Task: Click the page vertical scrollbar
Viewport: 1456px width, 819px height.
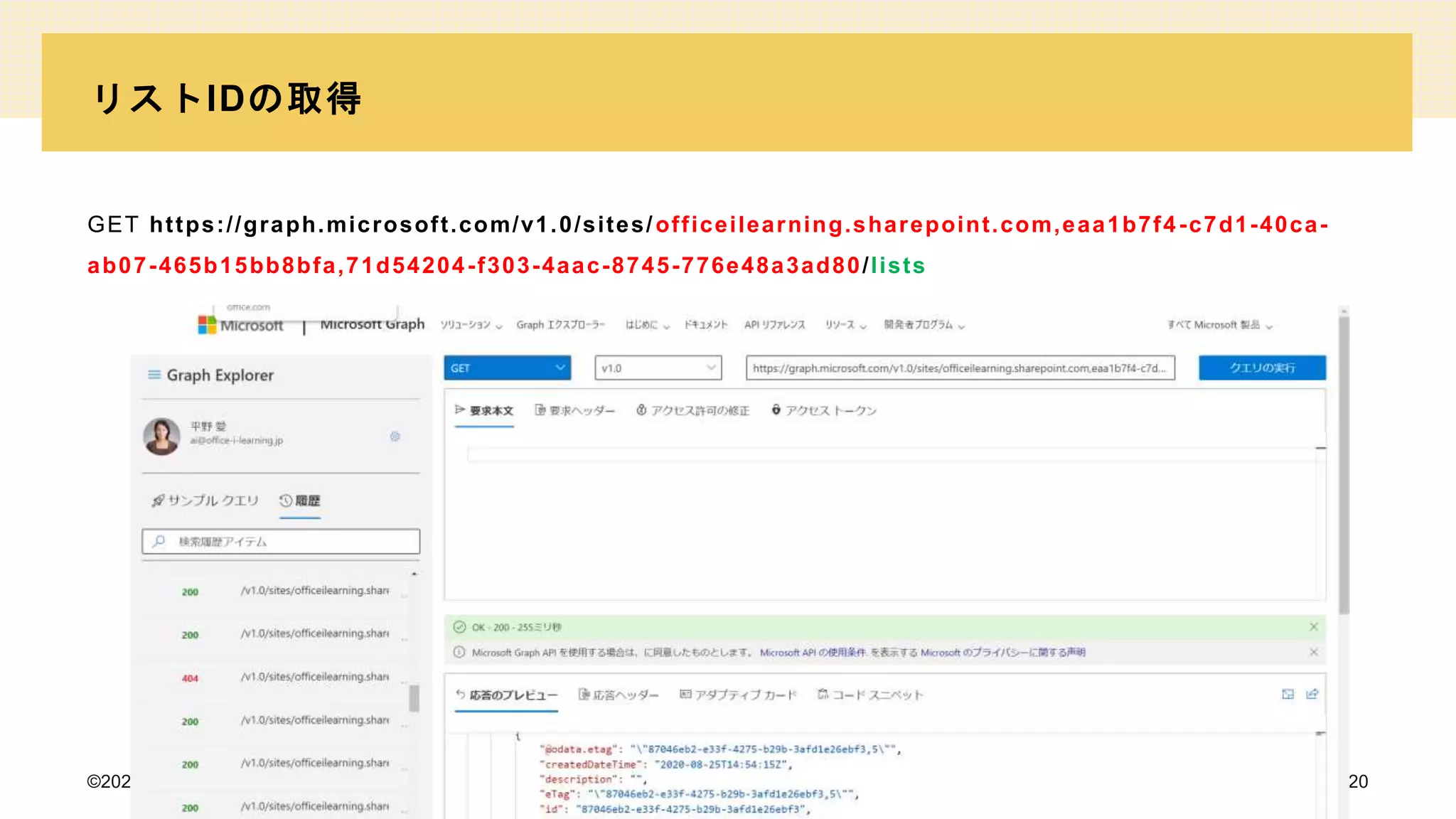Action: [x=1344, y=466]
